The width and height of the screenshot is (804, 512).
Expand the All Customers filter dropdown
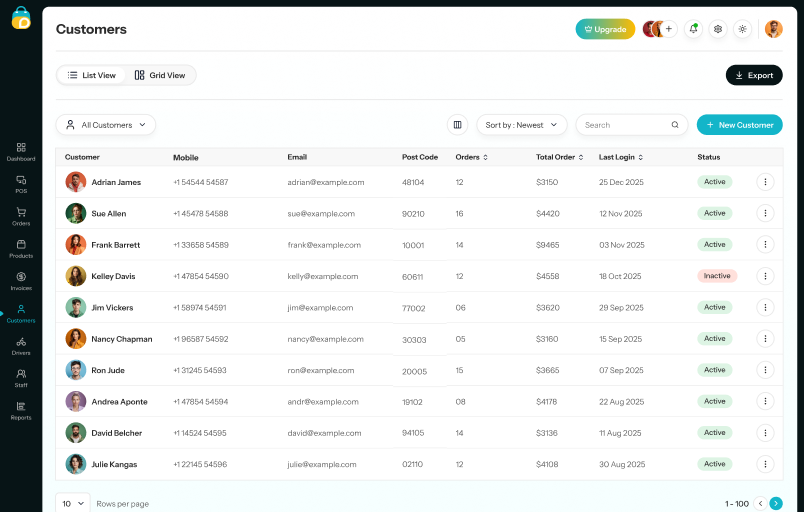(x=106, y=125)
